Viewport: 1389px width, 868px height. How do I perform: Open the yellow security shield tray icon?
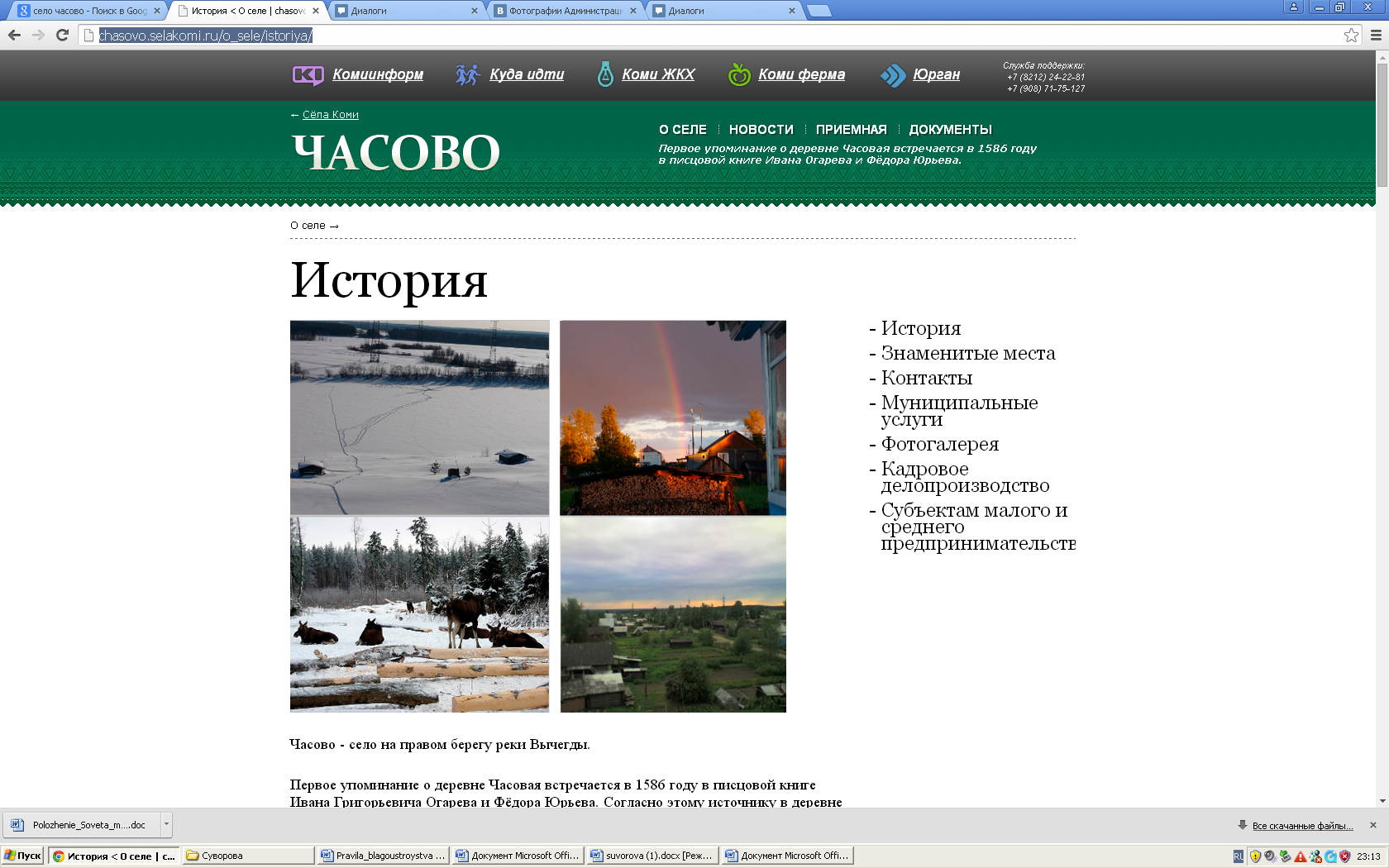tap(1255, 856)
